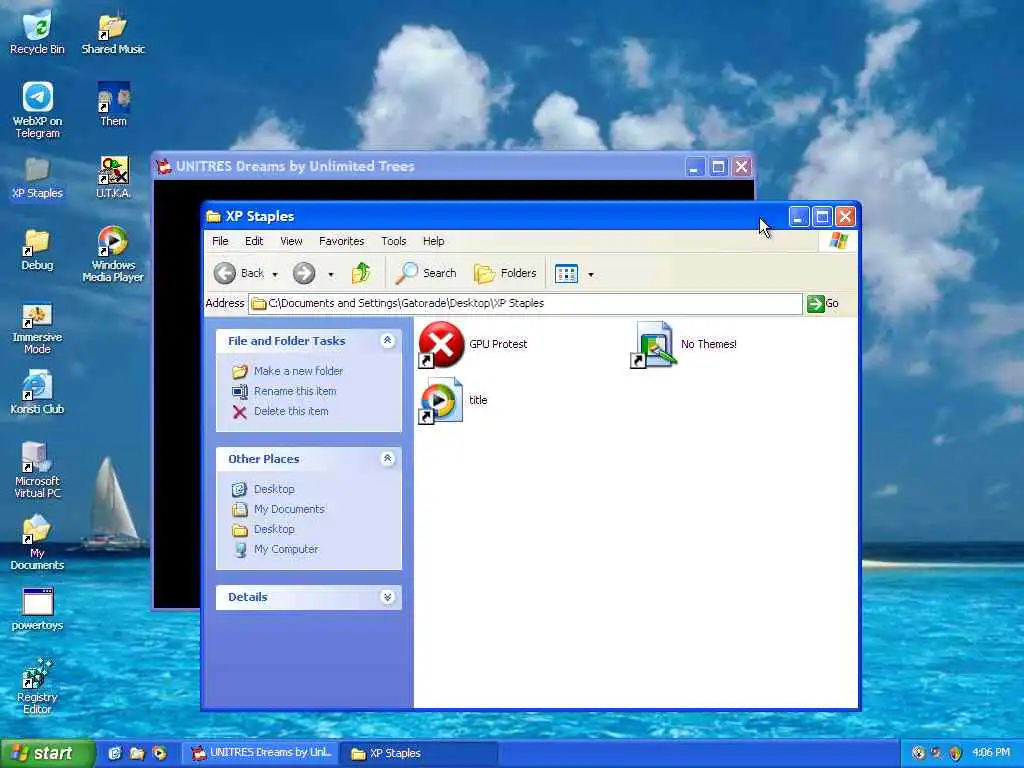Open the Back history dropdown arrow
Viewport: 1024px width, 768px height.
[x=275, y=274]
